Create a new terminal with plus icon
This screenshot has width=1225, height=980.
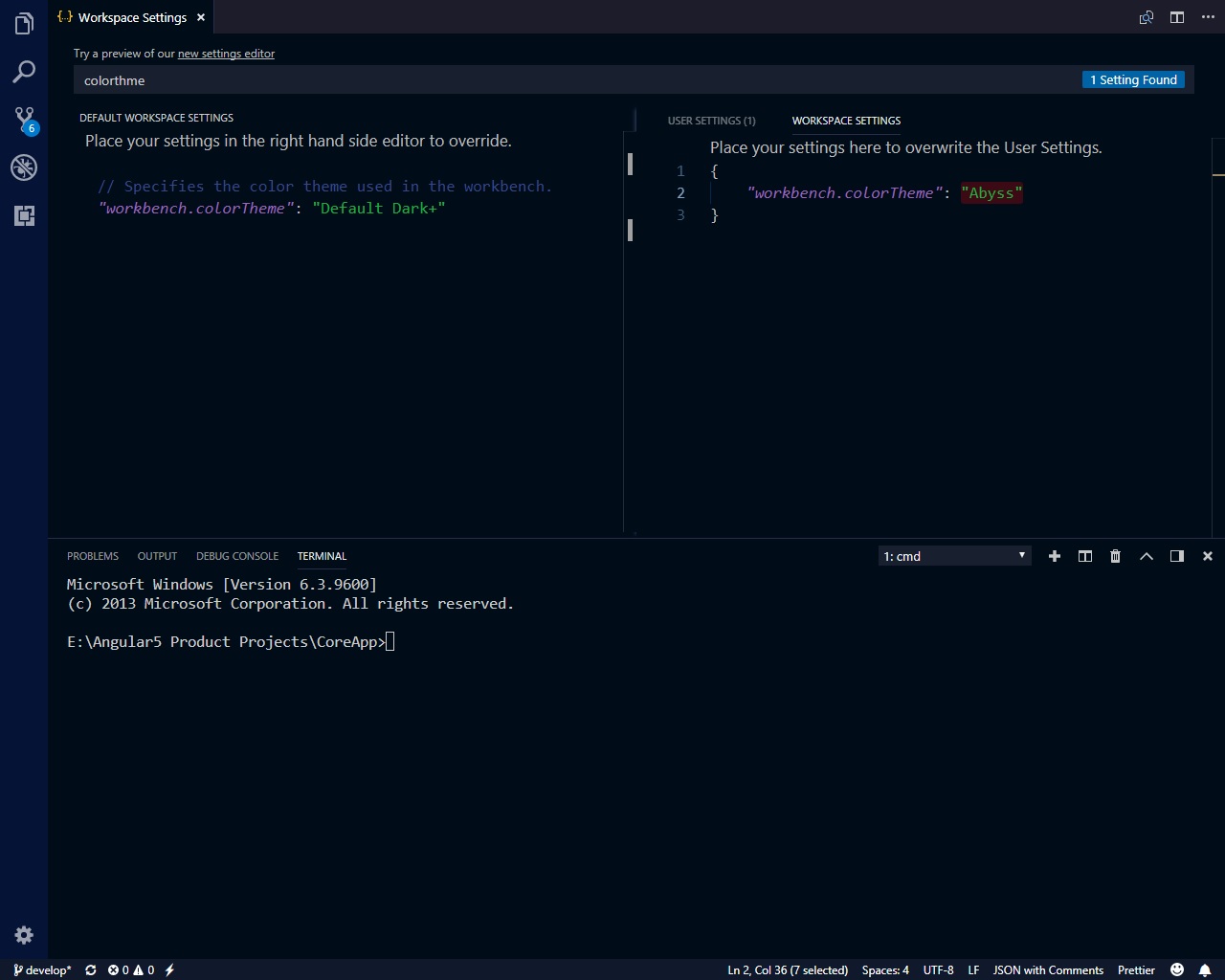pos(1055,556)
